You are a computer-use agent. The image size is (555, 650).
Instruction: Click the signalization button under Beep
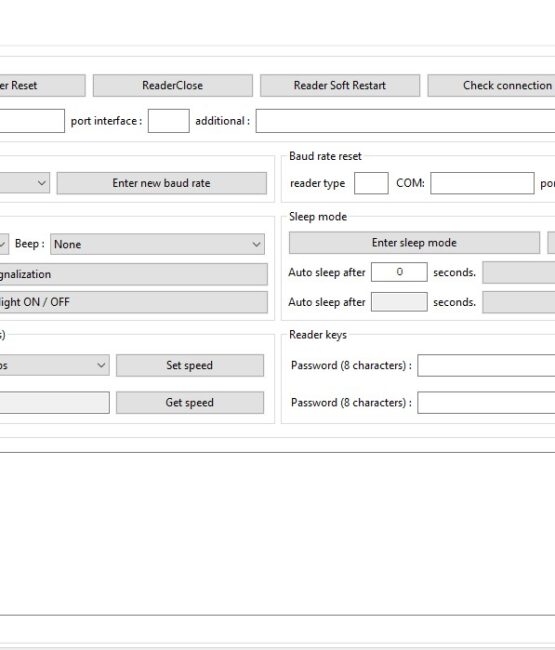click(133, 274)
